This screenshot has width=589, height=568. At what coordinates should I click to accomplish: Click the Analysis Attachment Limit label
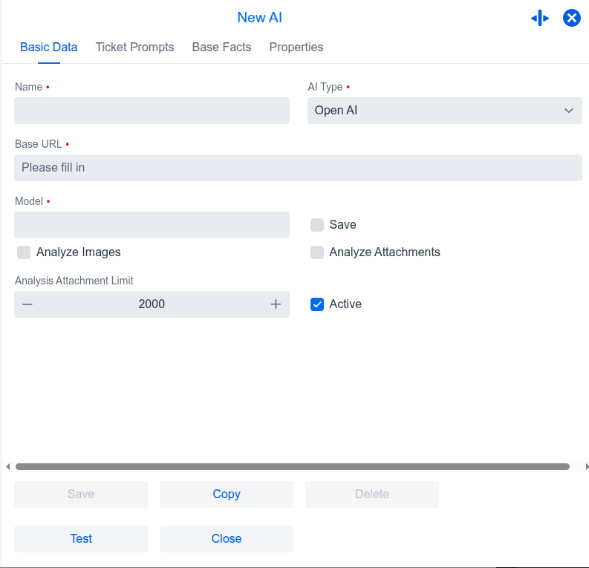74,281
